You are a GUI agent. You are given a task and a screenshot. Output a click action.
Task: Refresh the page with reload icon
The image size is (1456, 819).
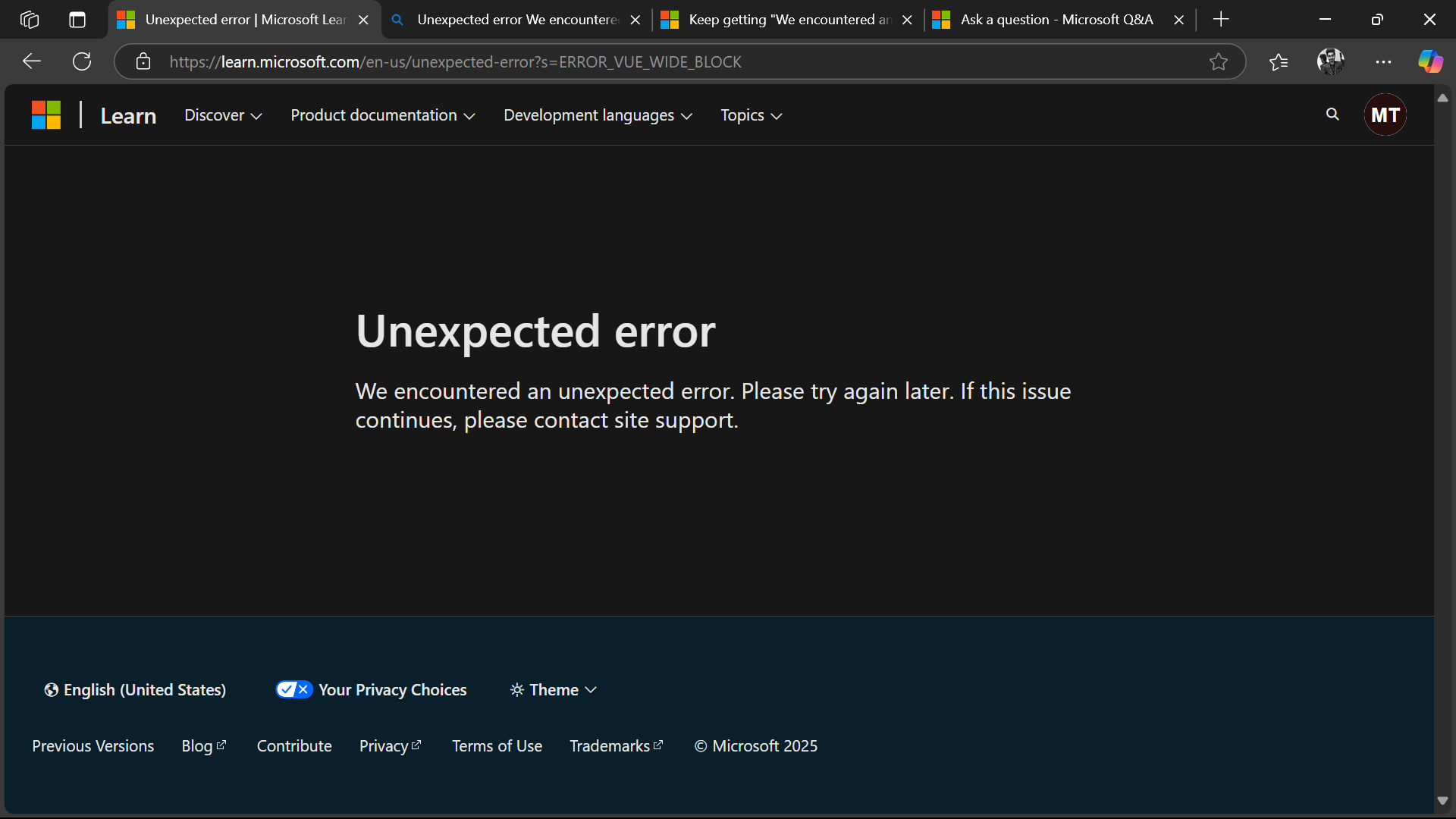pyautogui.click(x=82, y=61)
